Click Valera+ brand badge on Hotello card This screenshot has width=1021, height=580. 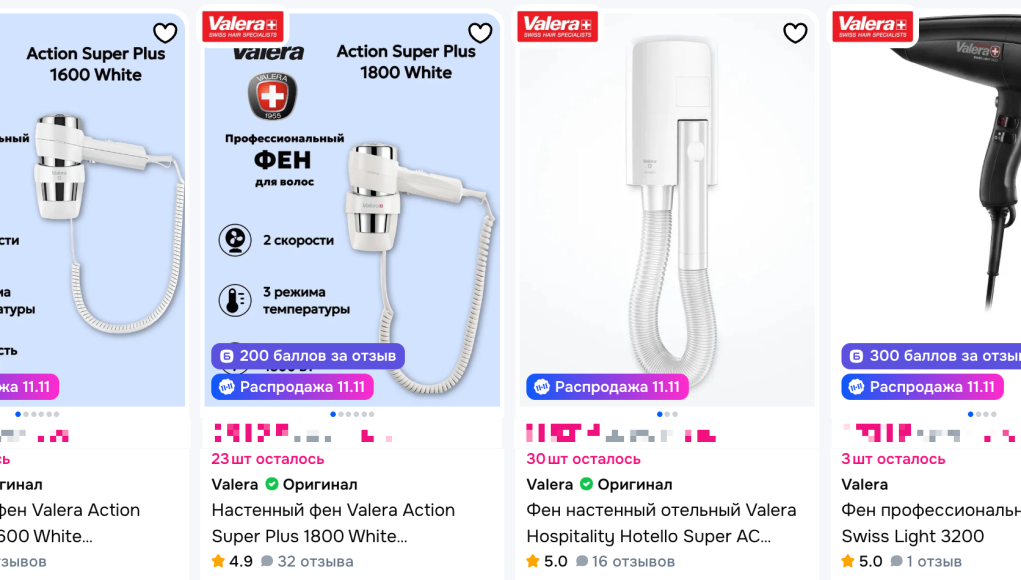pos(557,27)
